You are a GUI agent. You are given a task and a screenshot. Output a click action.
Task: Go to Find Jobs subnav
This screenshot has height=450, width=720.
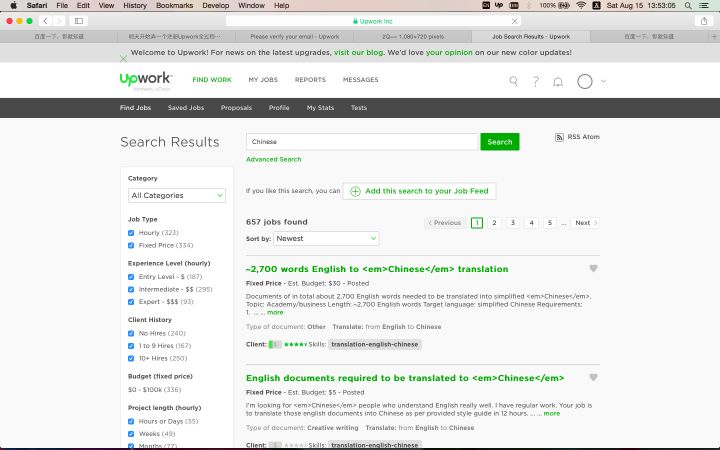pos(135,108)
